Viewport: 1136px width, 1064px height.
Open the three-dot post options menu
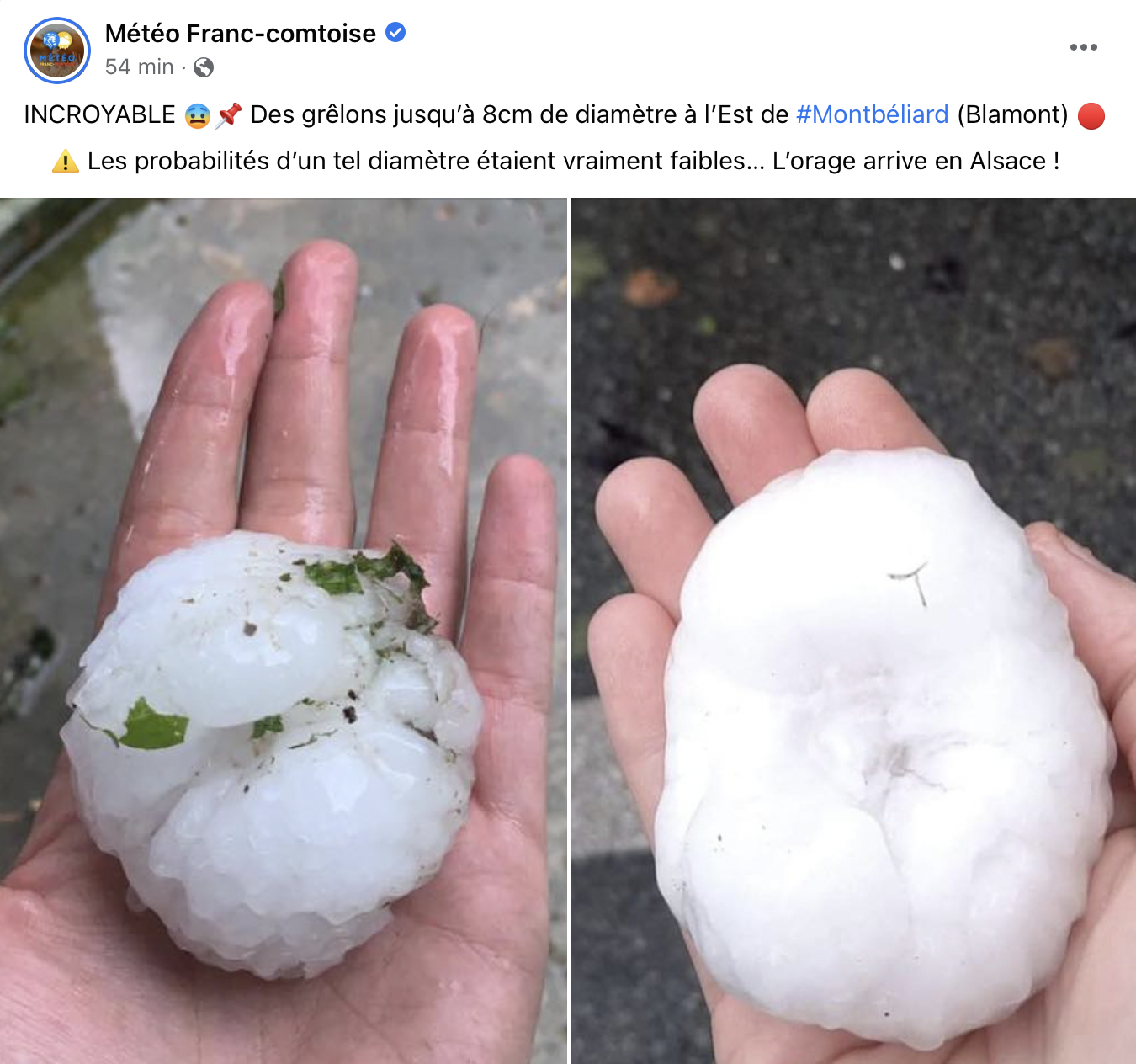click(x=1083, y=47)
